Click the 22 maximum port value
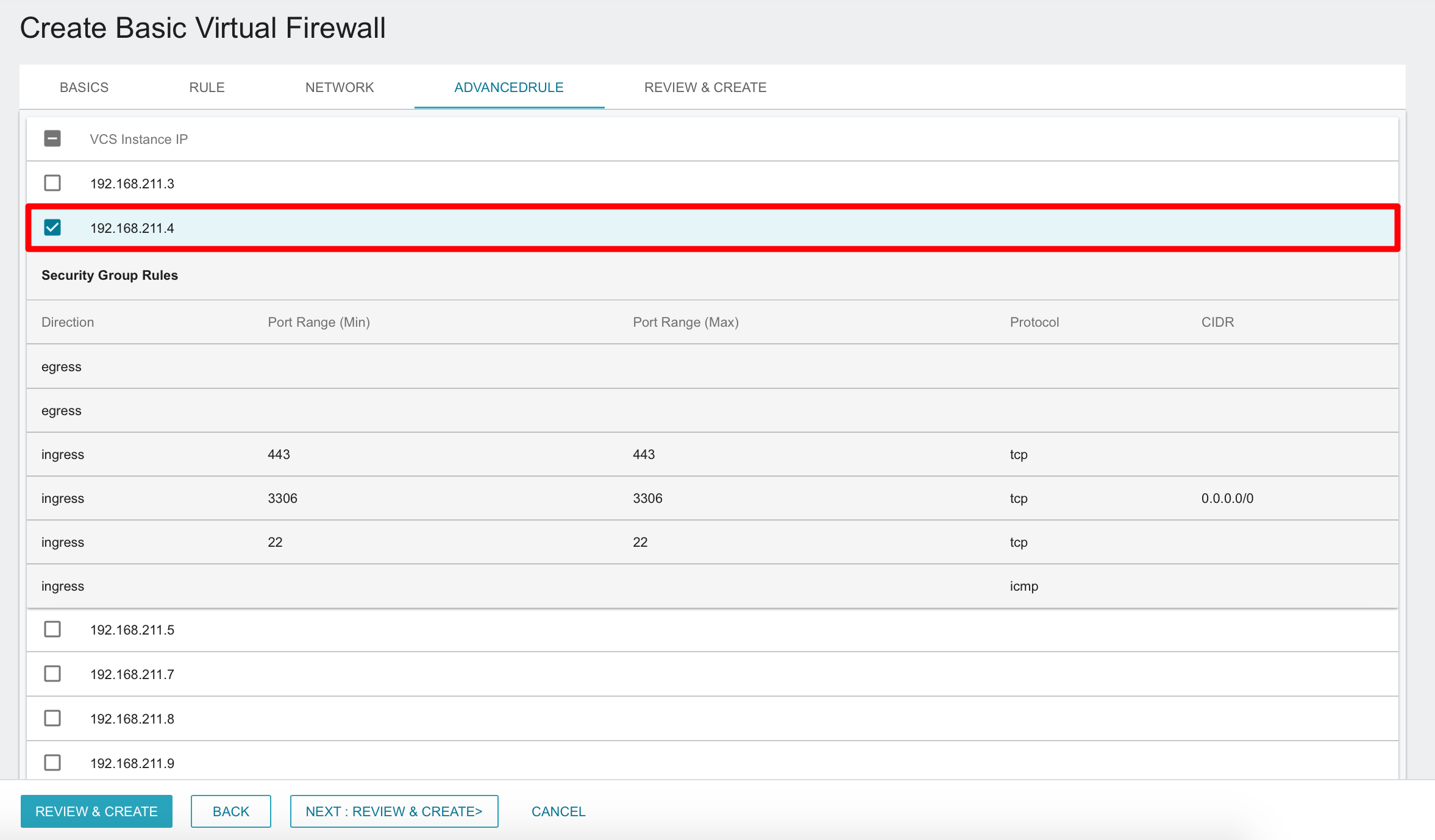Viewport: 1435px width, 840px height. click(640, 543)
